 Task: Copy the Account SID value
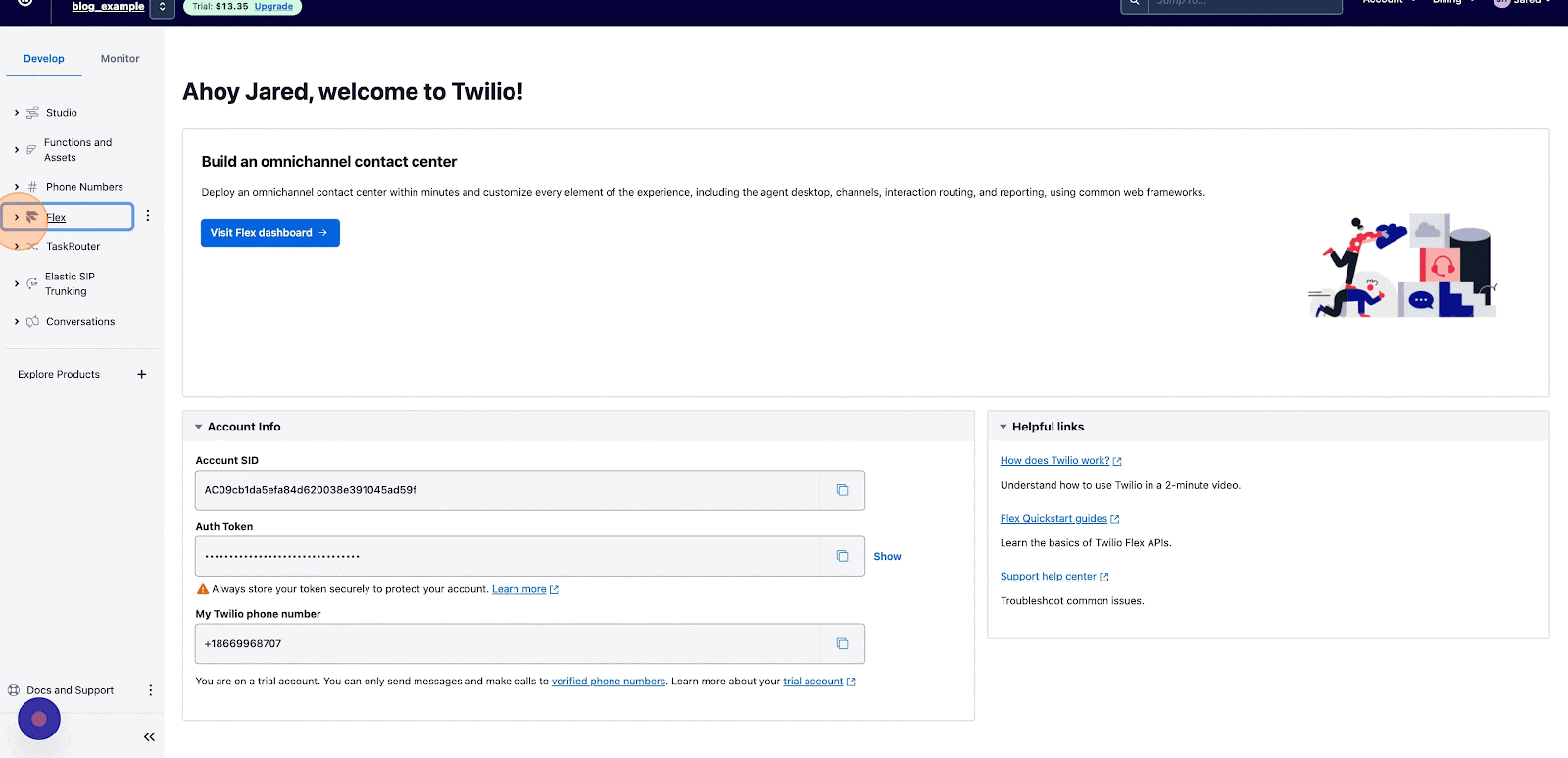pos(842,490)
